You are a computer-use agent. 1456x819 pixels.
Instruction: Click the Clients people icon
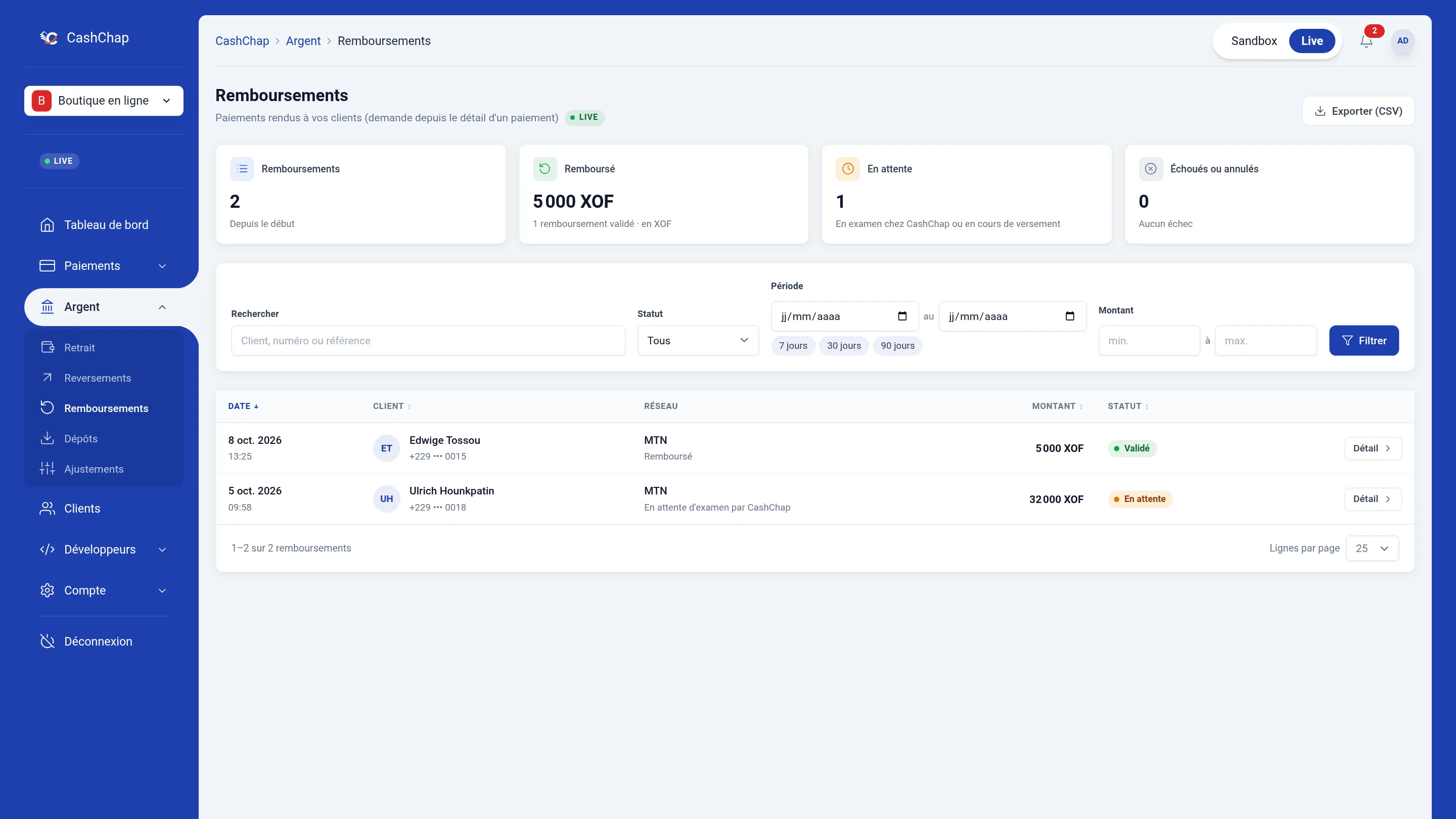(48, 509)
